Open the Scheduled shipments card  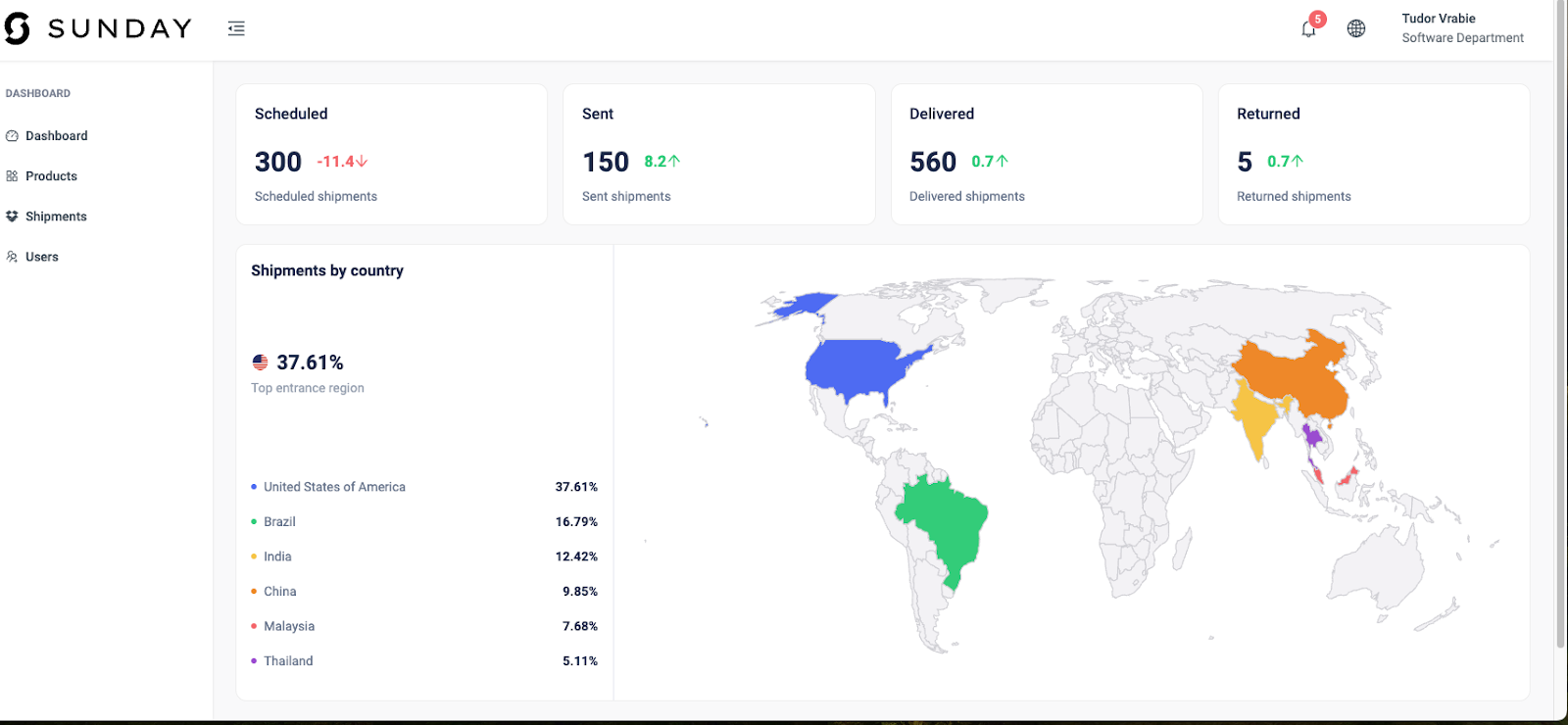391,155
